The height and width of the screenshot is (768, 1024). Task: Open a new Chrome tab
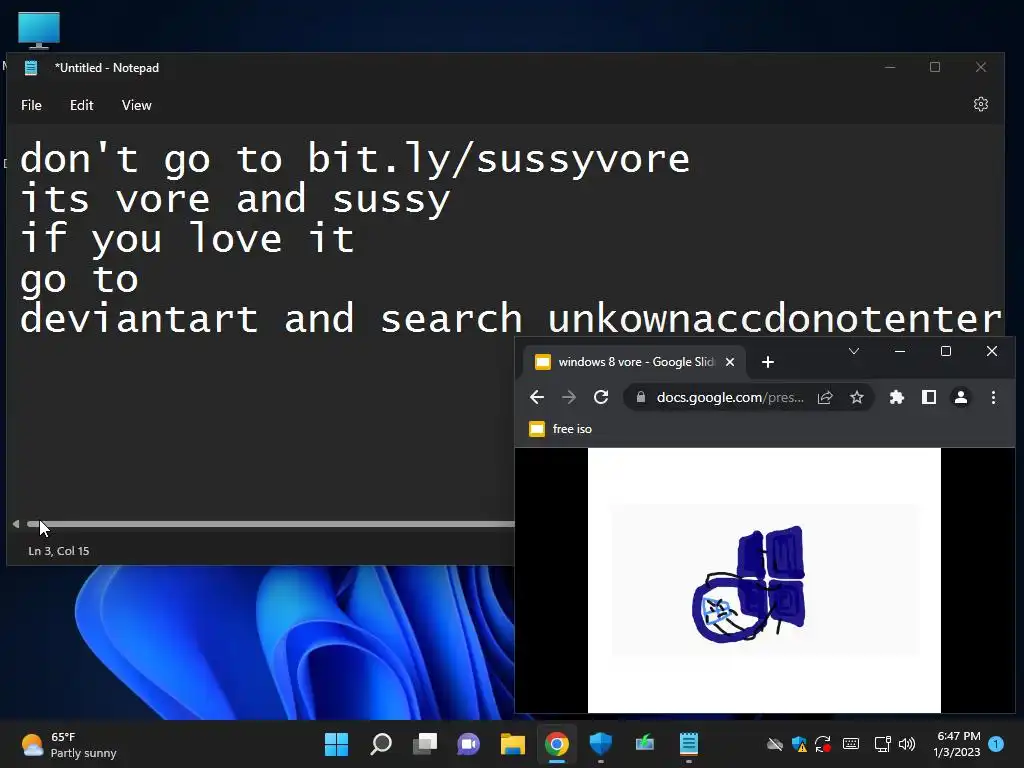(768, 362)
